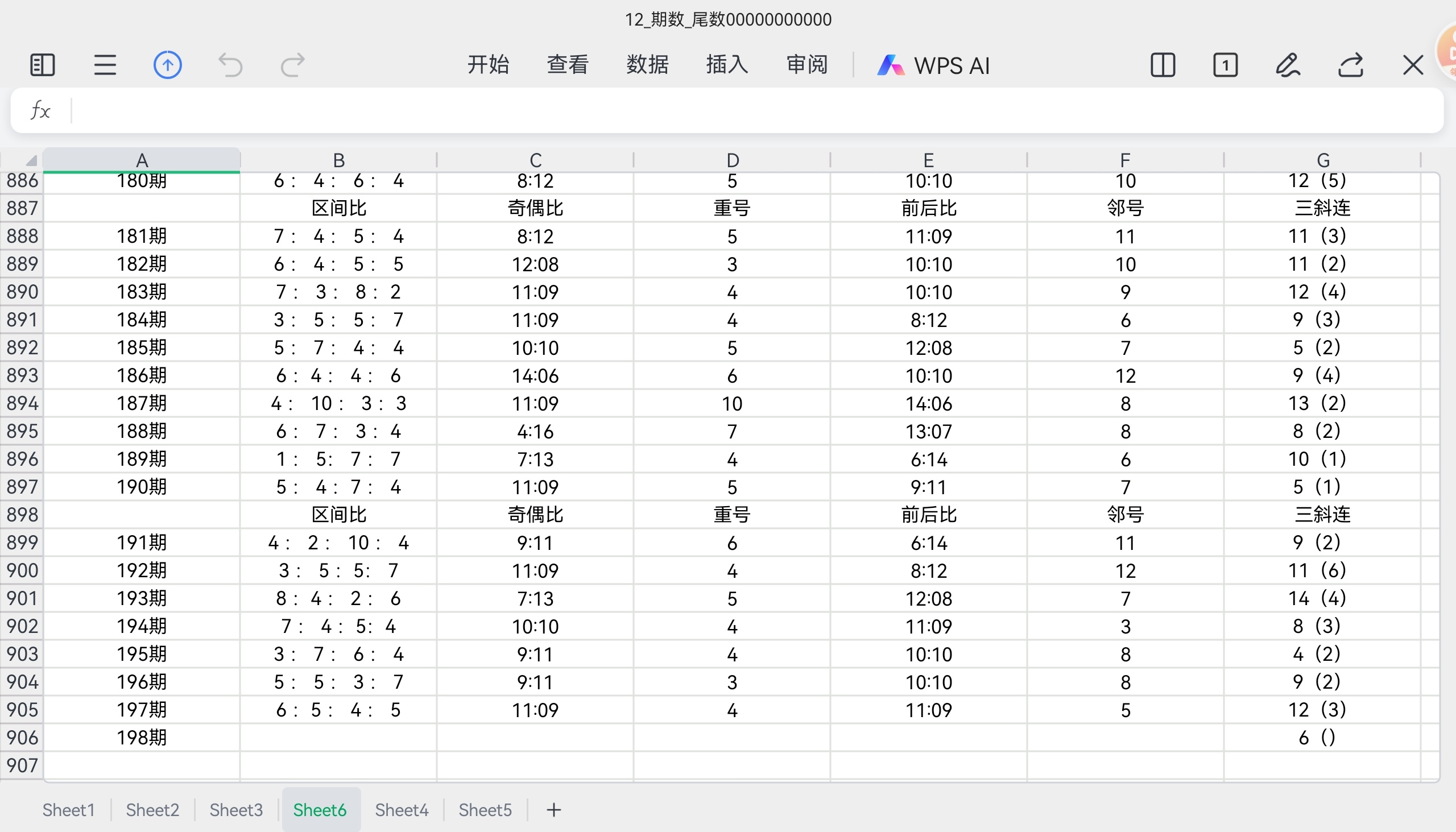Switch to Sheet1 tab
Viewport: 1456px width, 832px height.
(x=69, y=810)
